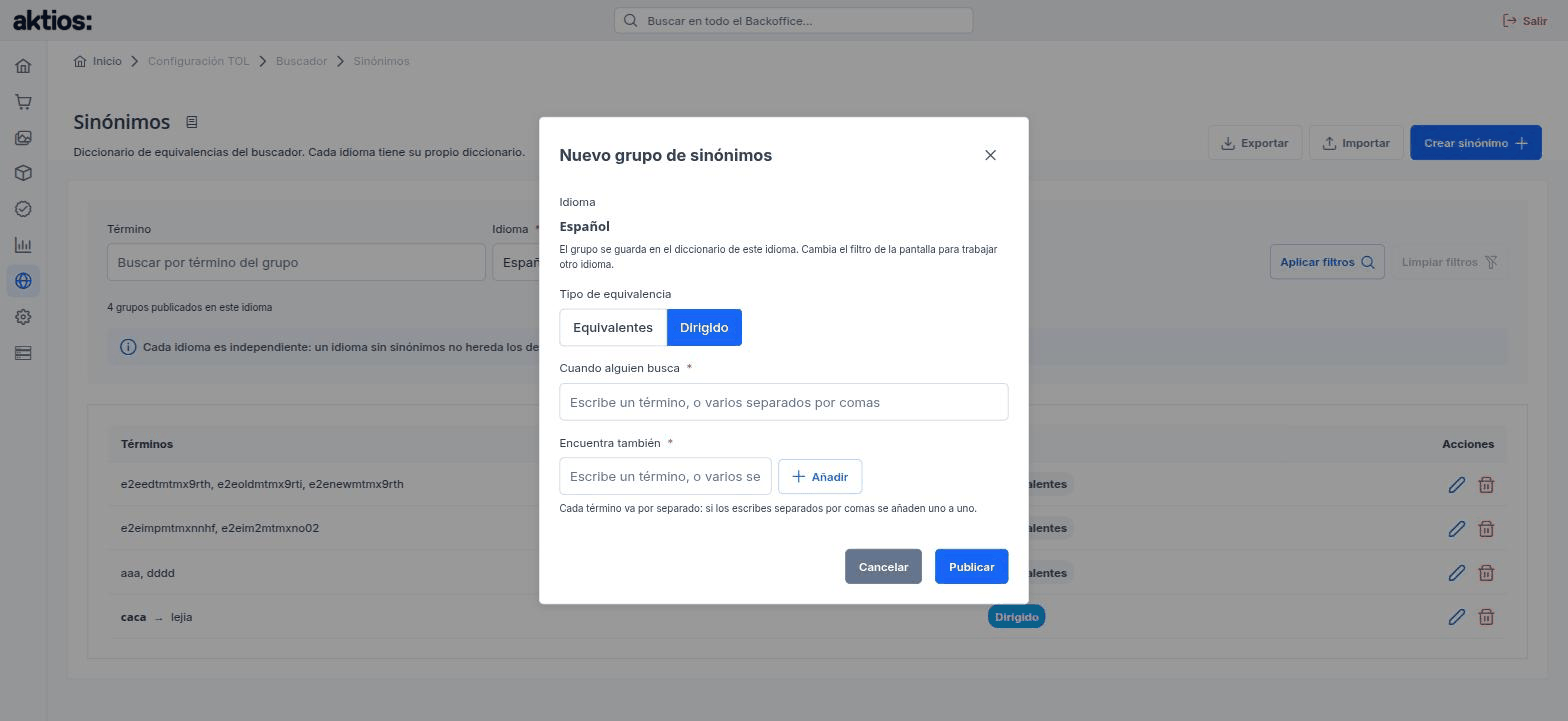This screenshot has height=721, width=1568.
Task: Delete the e2eimpmtmxnnhf synonym group
Action: click(1486, 528)
